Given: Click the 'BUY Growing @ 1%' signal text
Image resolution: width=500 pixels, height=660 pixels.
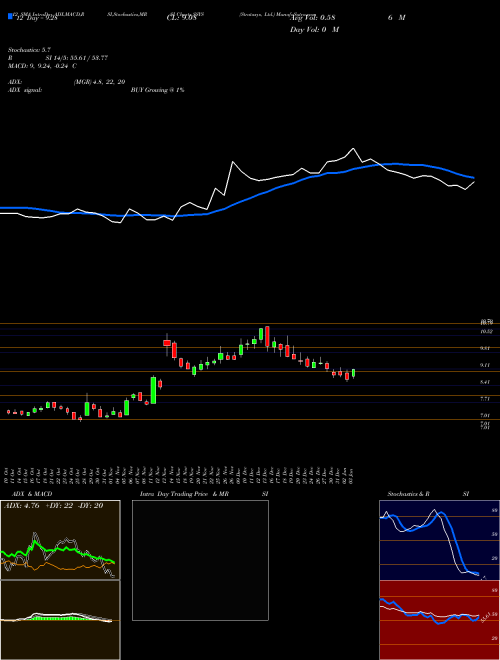Looking at the screenshot, I should coord(157,90).
